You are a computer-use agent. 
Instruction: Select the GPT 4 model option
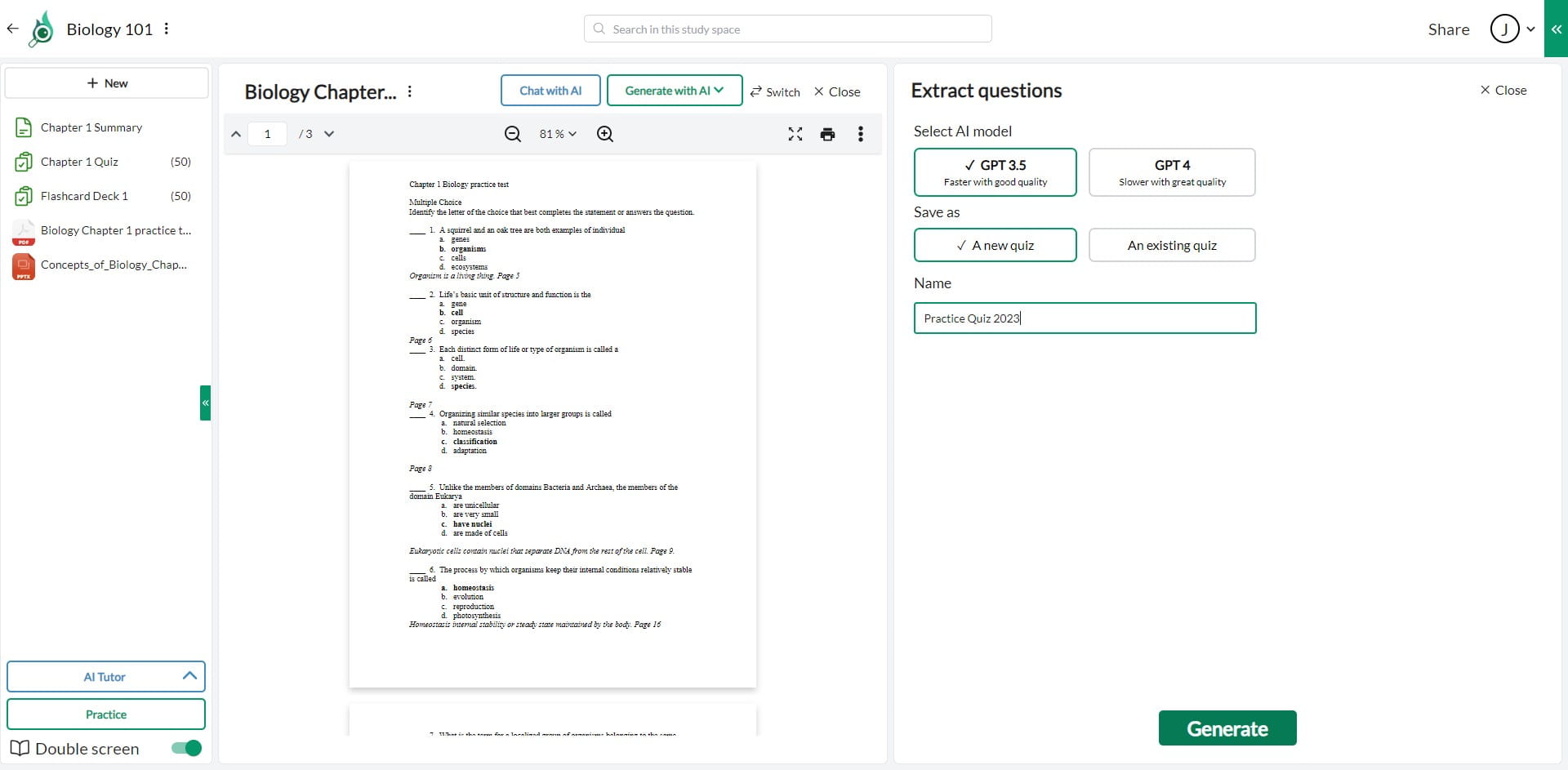(x=1172, y=172)
